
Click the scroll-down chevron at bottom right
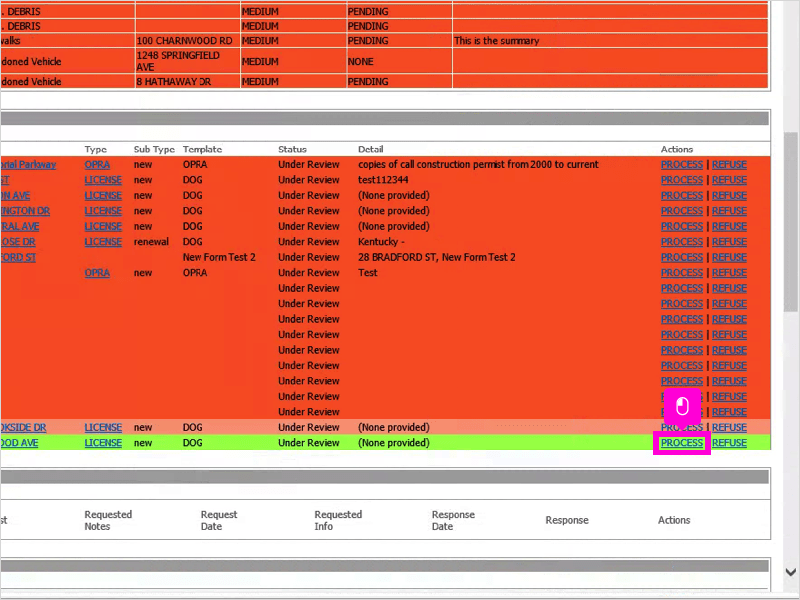click(791, 572)
